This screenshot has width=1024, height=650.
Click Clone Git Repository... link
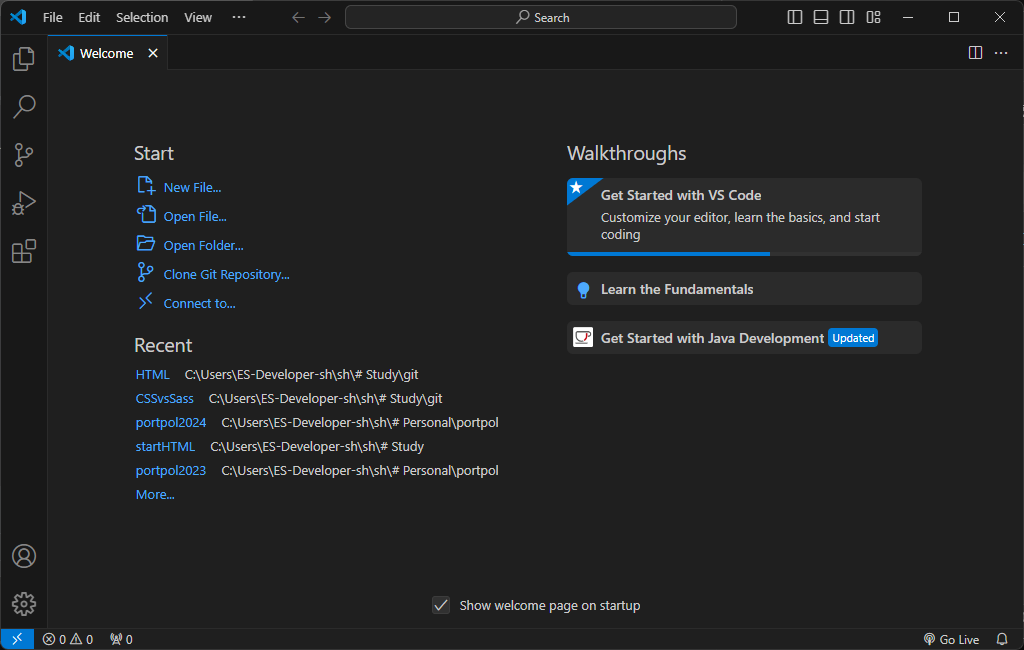[x=227, y=274]
